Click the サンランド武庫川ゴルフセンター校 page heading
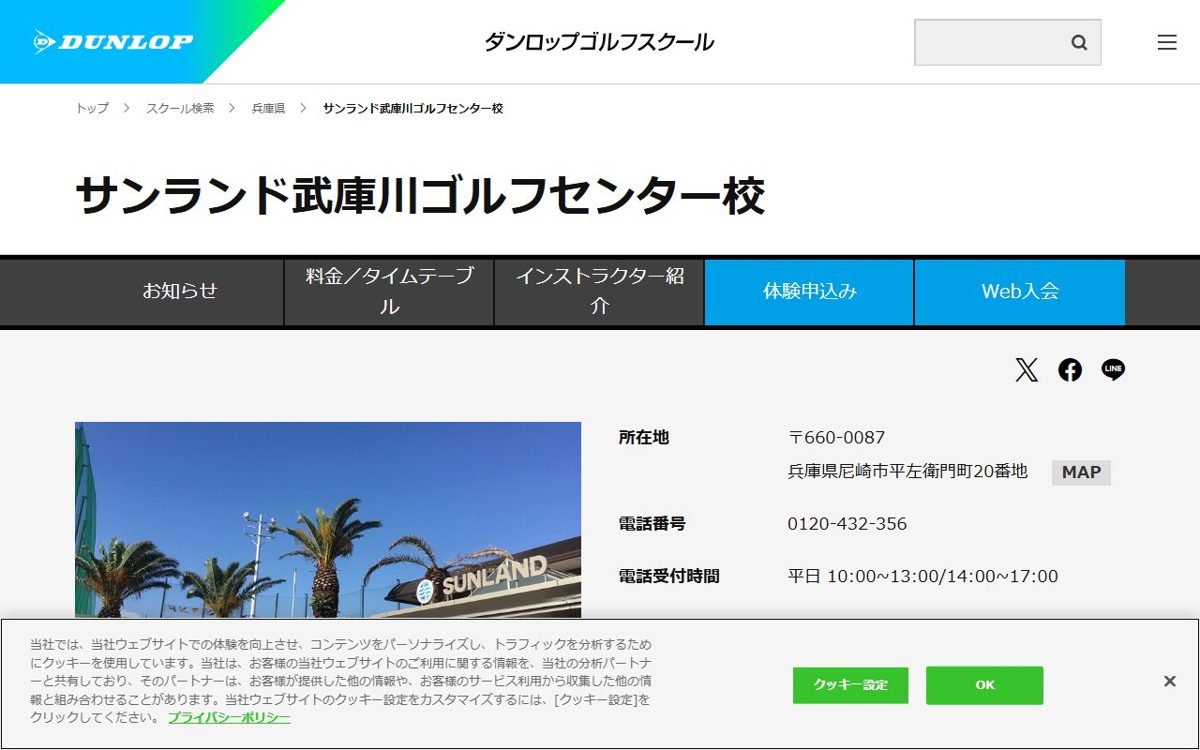This screenshot has width=1200, height=750. [420, 196]
